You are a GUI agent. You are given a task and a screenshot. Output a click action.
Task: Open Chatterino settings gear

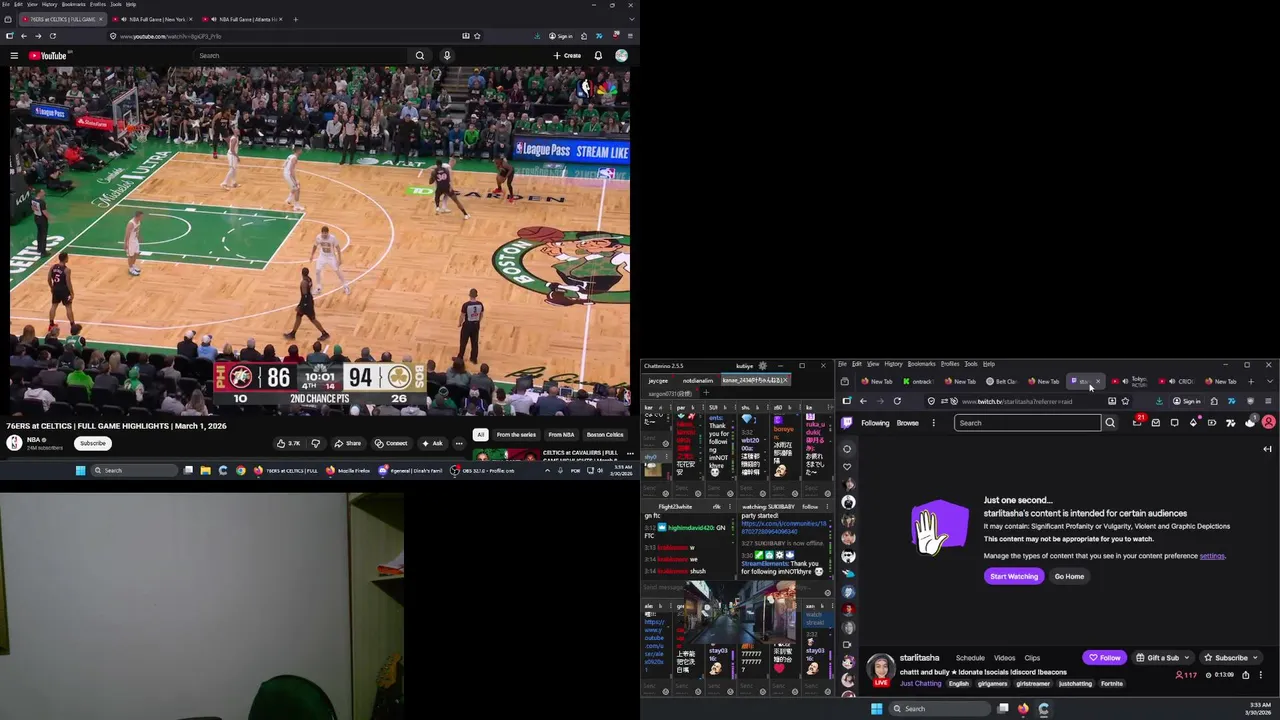[763, 366]
